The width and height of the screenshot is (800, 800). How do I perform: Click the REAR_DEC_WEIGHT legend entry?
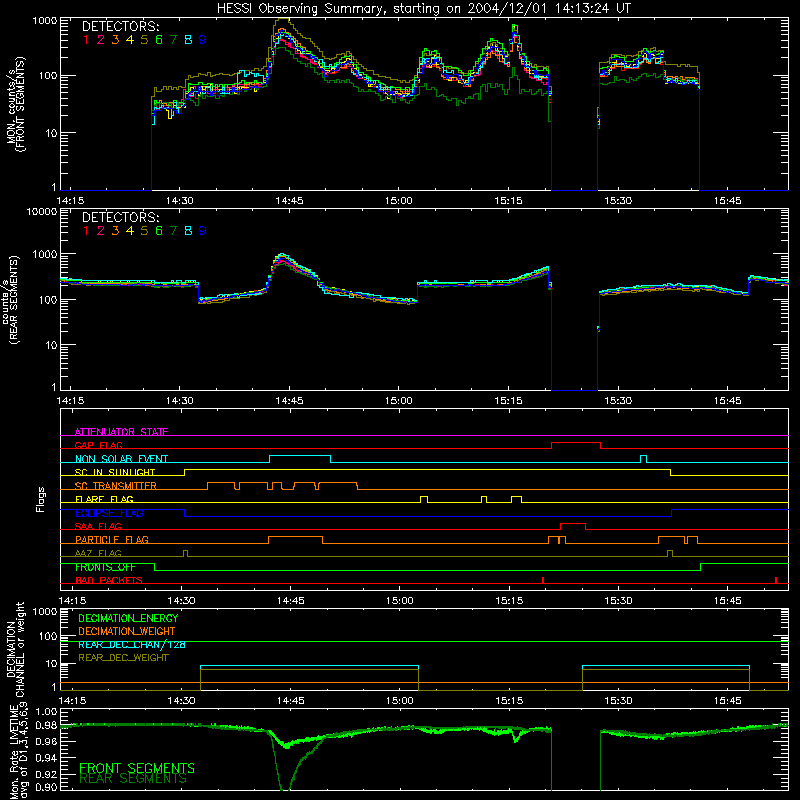pyautogui.click(x=123, y=658)
